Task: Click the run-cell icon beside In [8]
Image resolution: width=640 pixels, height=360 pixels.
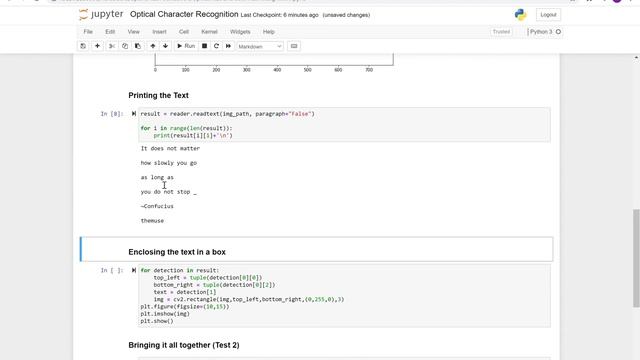Action: point(133,114)
